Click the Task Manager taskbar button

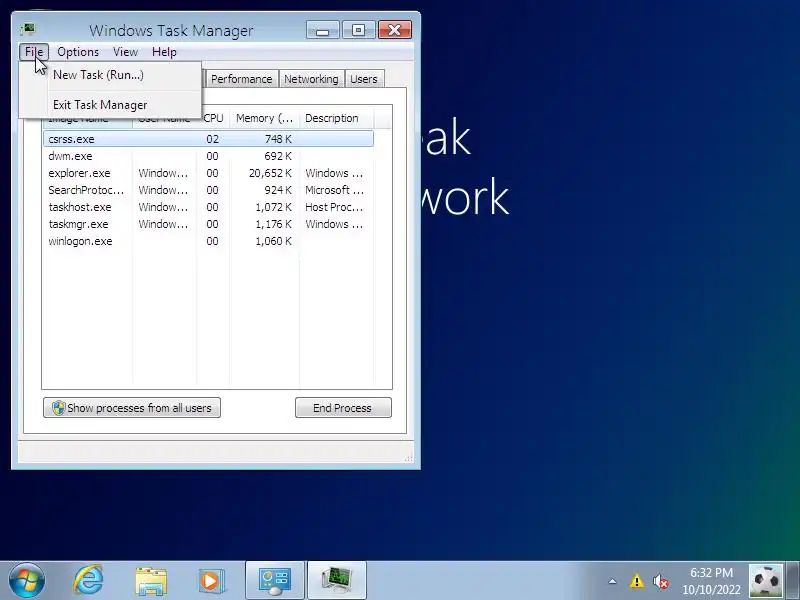coord(337,581)
